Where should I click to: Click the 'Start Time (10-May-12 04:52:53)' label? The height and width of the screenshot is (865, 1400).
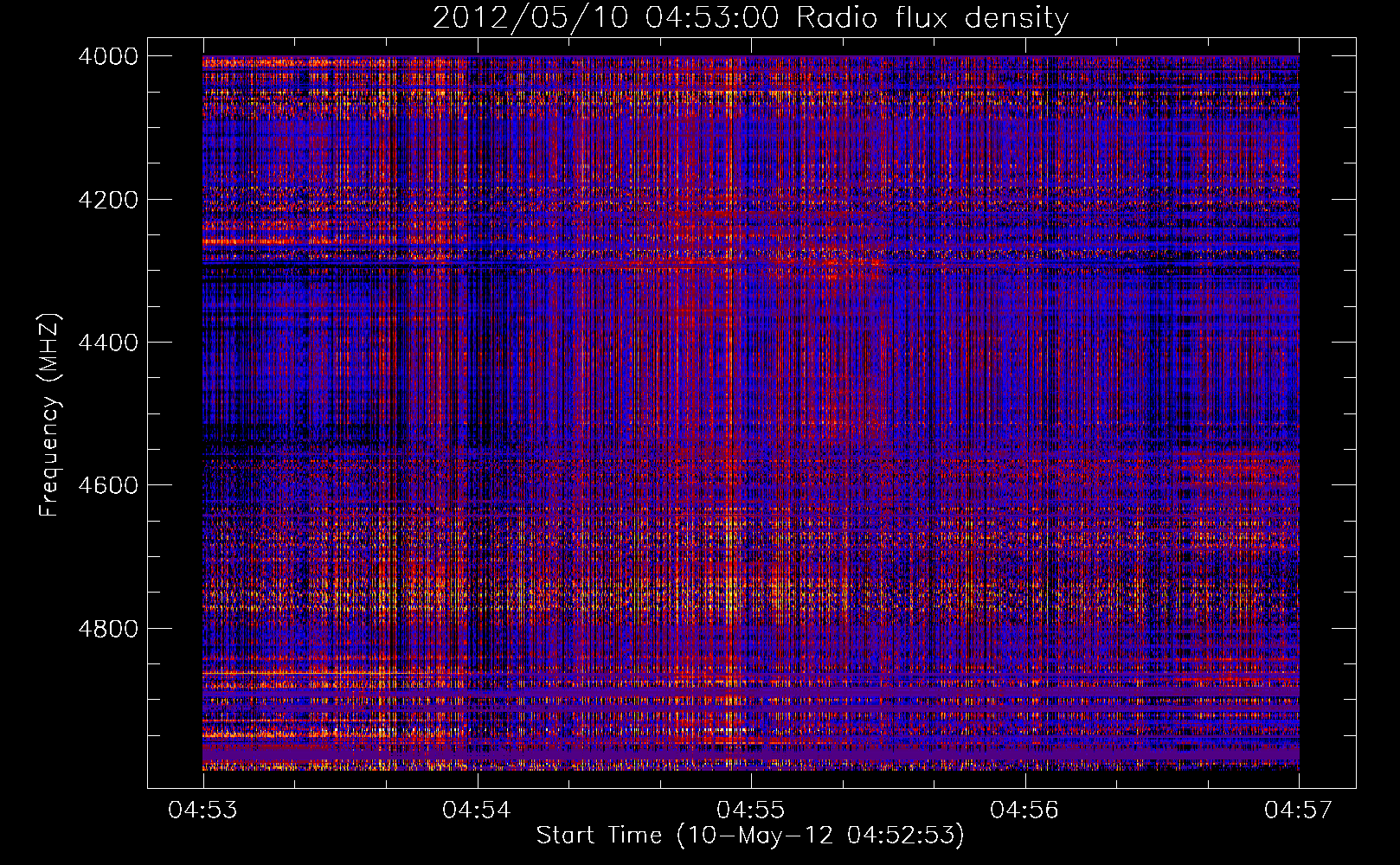[750, 836]
